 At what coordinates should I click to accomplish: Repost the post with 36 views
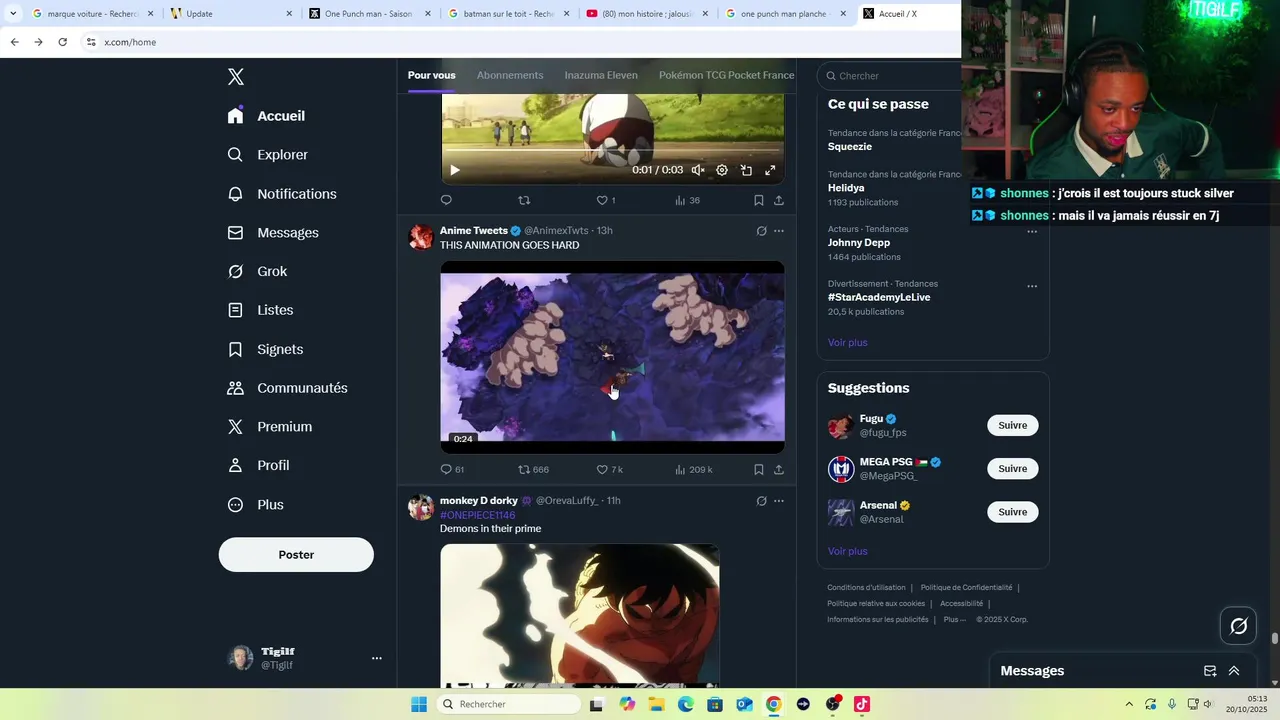[x=524, y=200]
